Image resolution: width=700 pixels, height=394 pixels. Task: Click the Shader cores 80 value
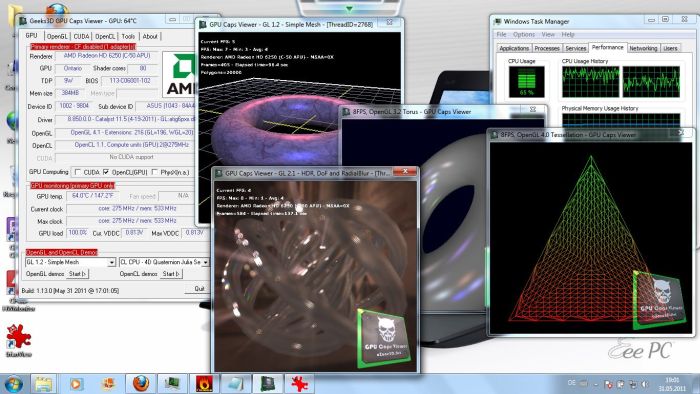pyautogui.click(x=143, y=68)
